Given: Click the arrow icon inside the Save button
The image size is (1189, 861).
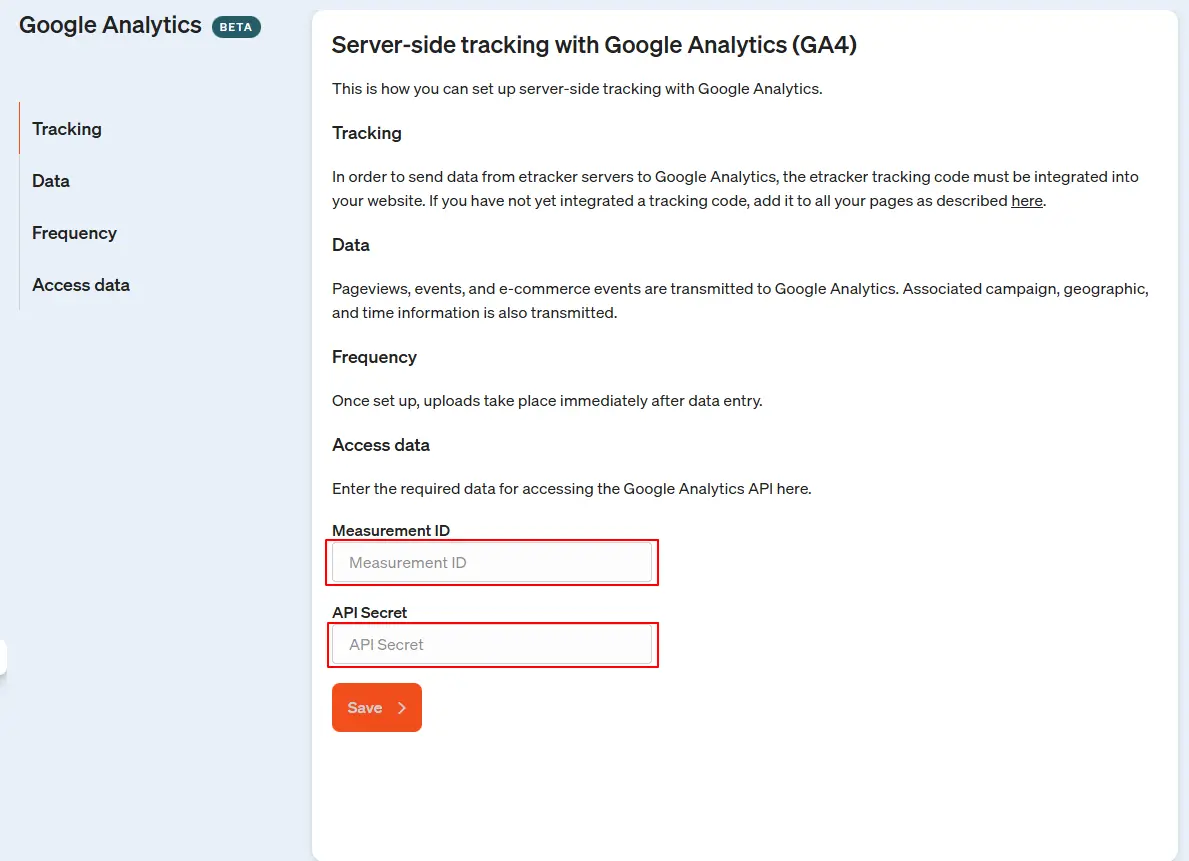Looking at the screenshot, I should [x=401, y=707].
